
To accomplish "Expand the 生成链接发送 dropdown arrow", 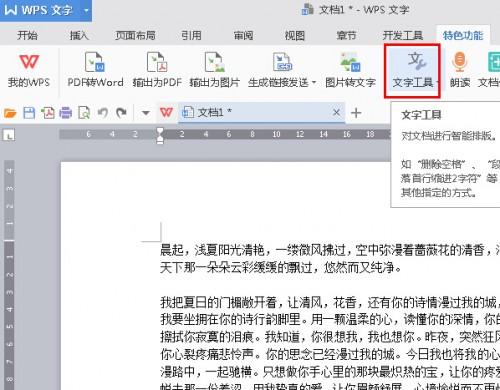I will coord(314,82).
